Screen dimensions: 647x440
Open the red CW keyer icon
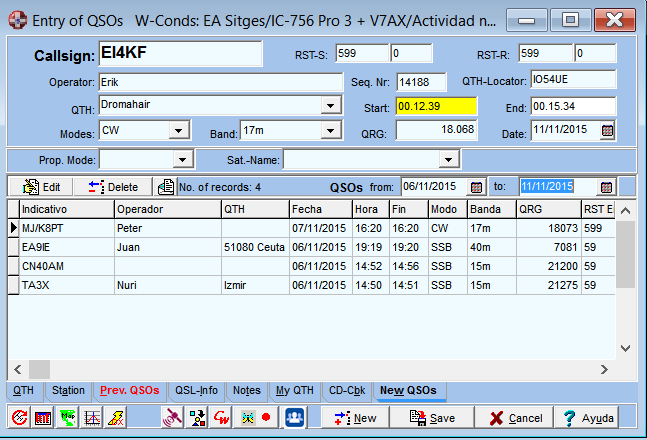(x=221, y=418)
